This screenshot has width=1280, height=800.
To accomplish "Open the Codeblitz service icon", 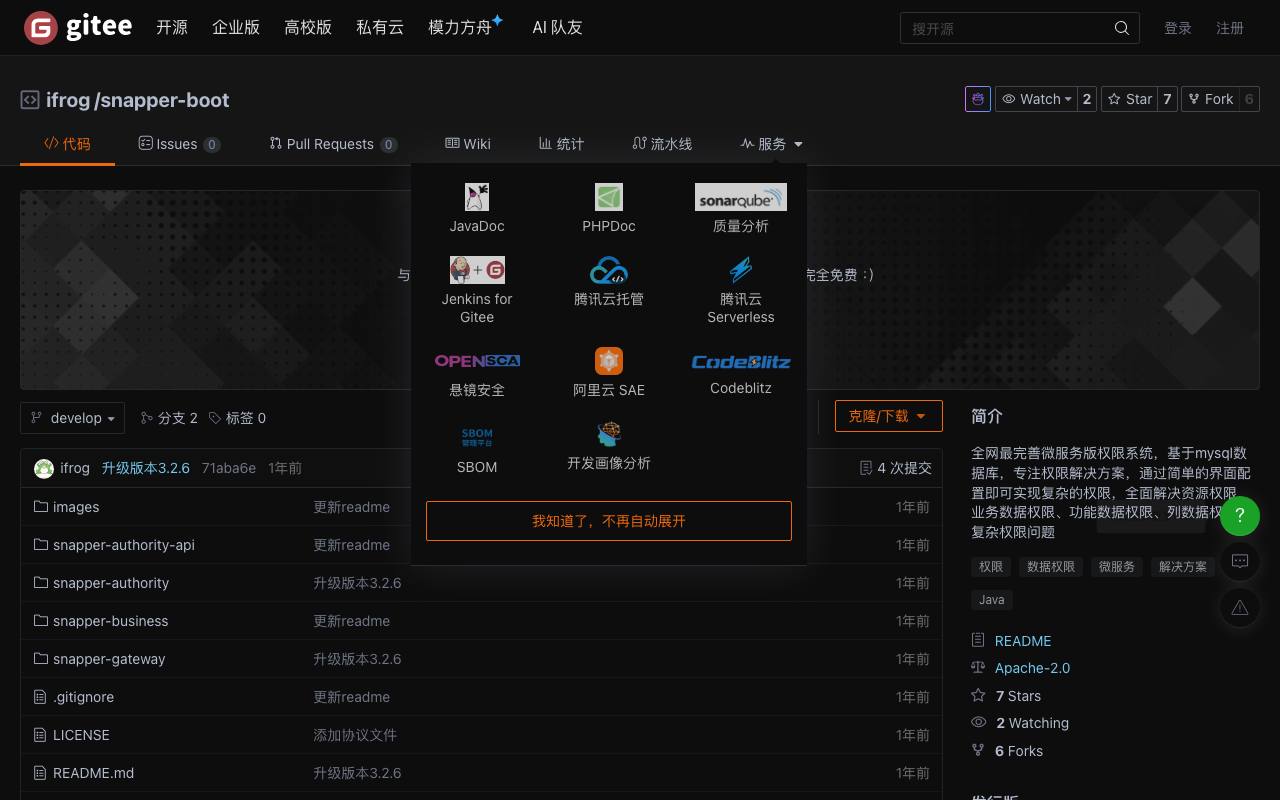I will (741, 361).
